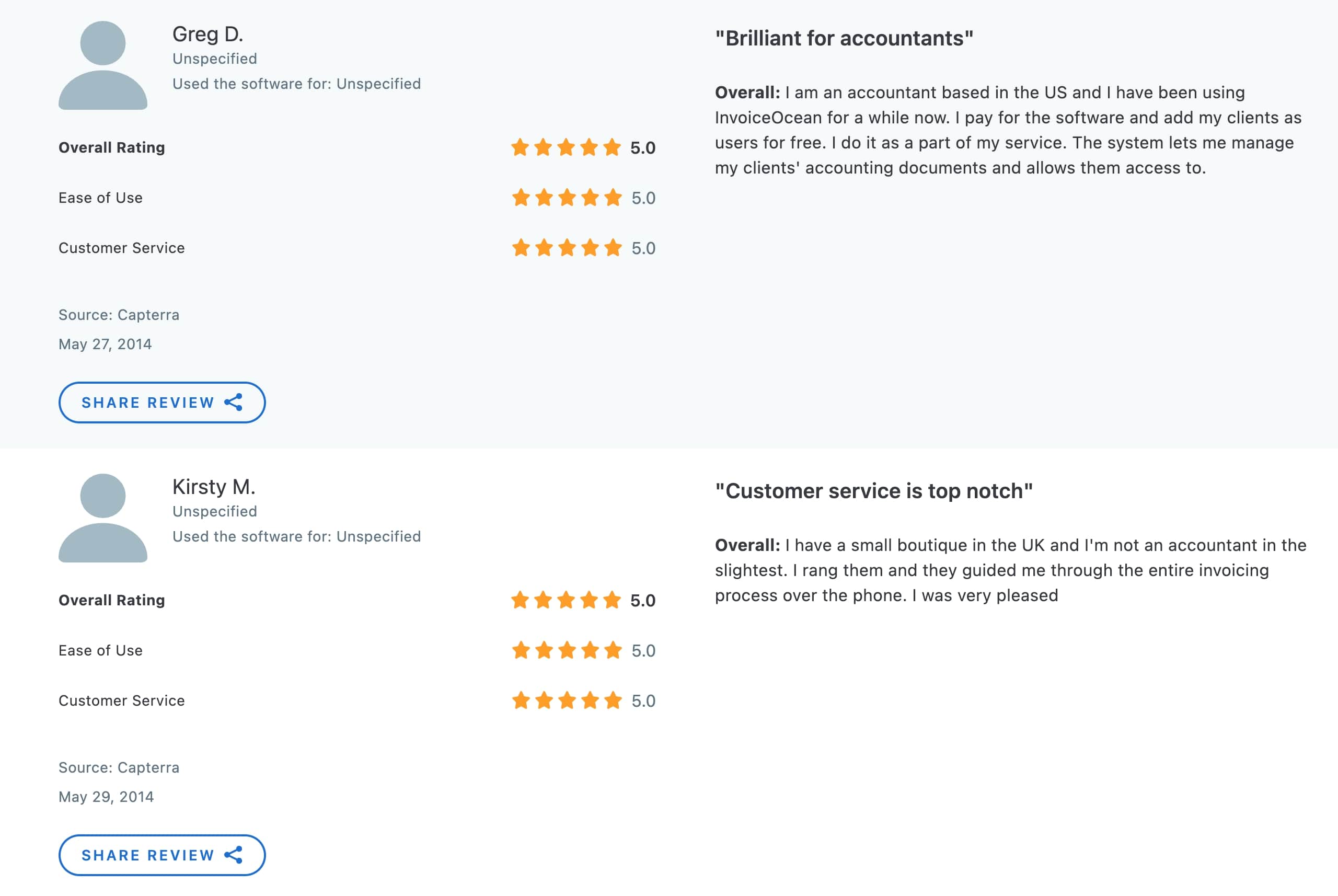Image resolution: width=1338 pixels, height=896 pixels.
Task: Click the May 27, 2014 review date
Action: tap(105, 343)
